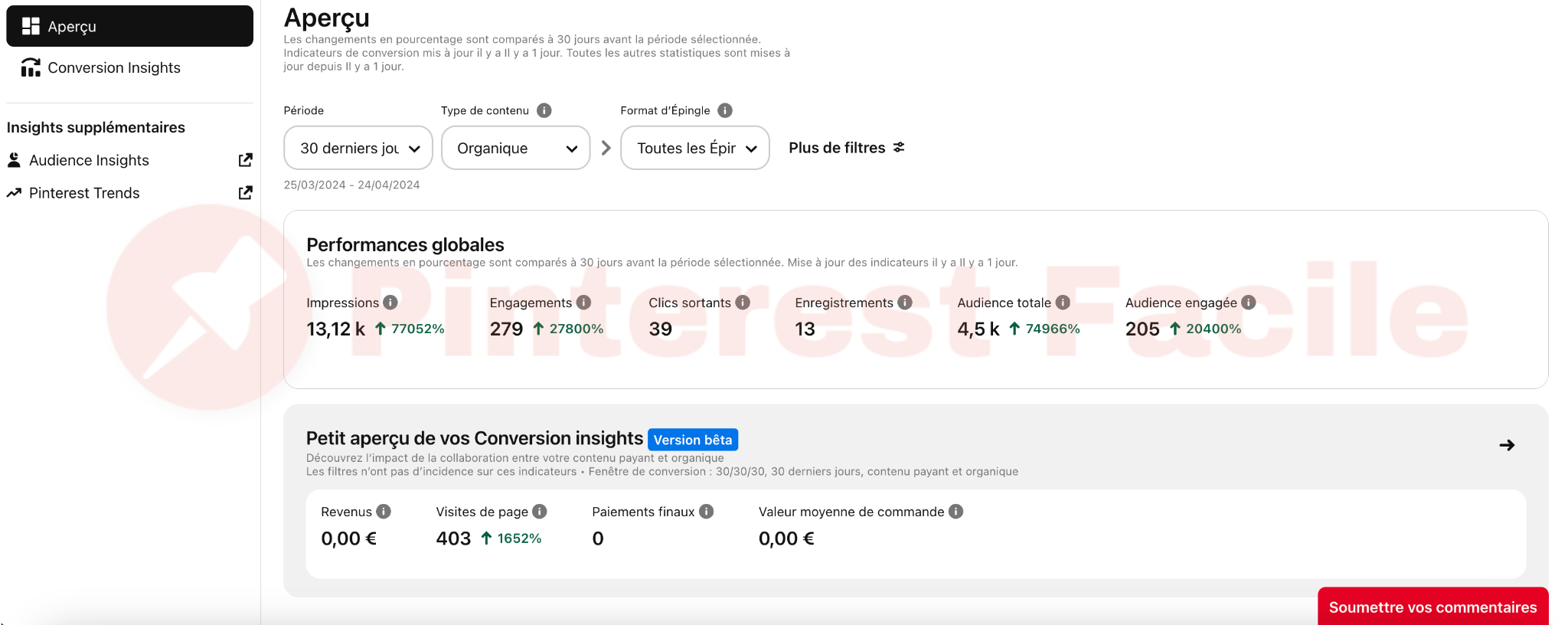The width and height of the screenshot is (1568, 625).
Task: Click the Paiements finaux value 0
Action: [x=598, y=538]
